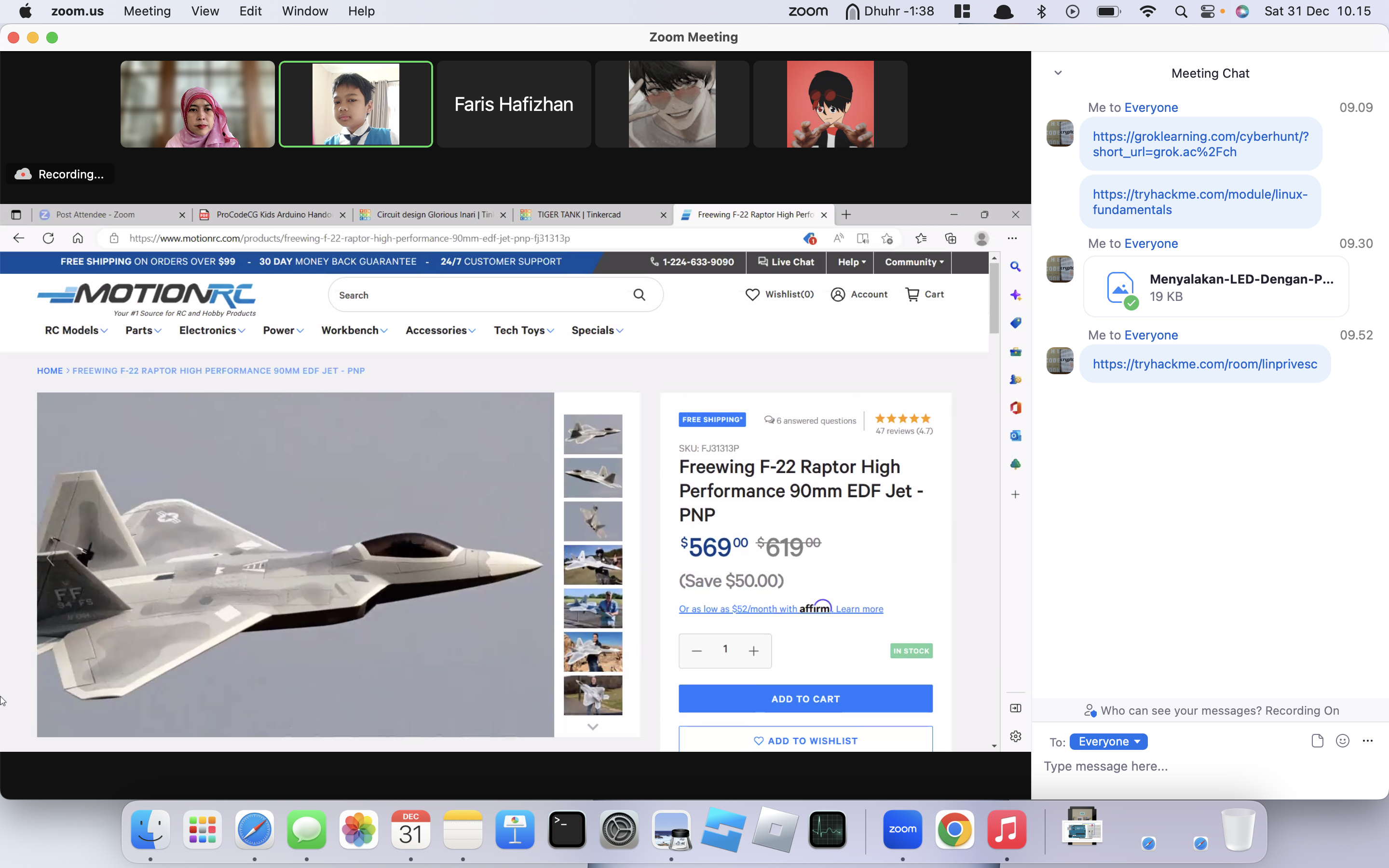Open Wishlist(0) heart link
Screen dimensions: 1389x868
pyautogui.click(x=779, y=295)
